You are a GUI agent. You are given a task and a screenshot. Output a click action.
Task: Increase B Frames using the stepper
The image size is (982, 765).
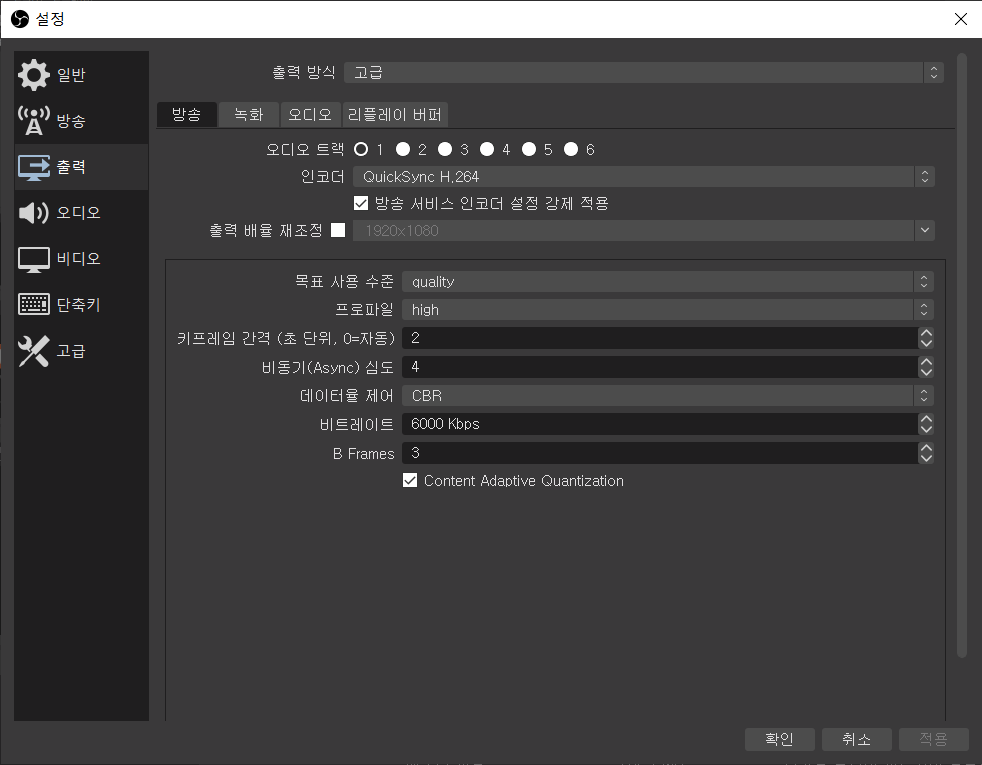click(926, 448)
